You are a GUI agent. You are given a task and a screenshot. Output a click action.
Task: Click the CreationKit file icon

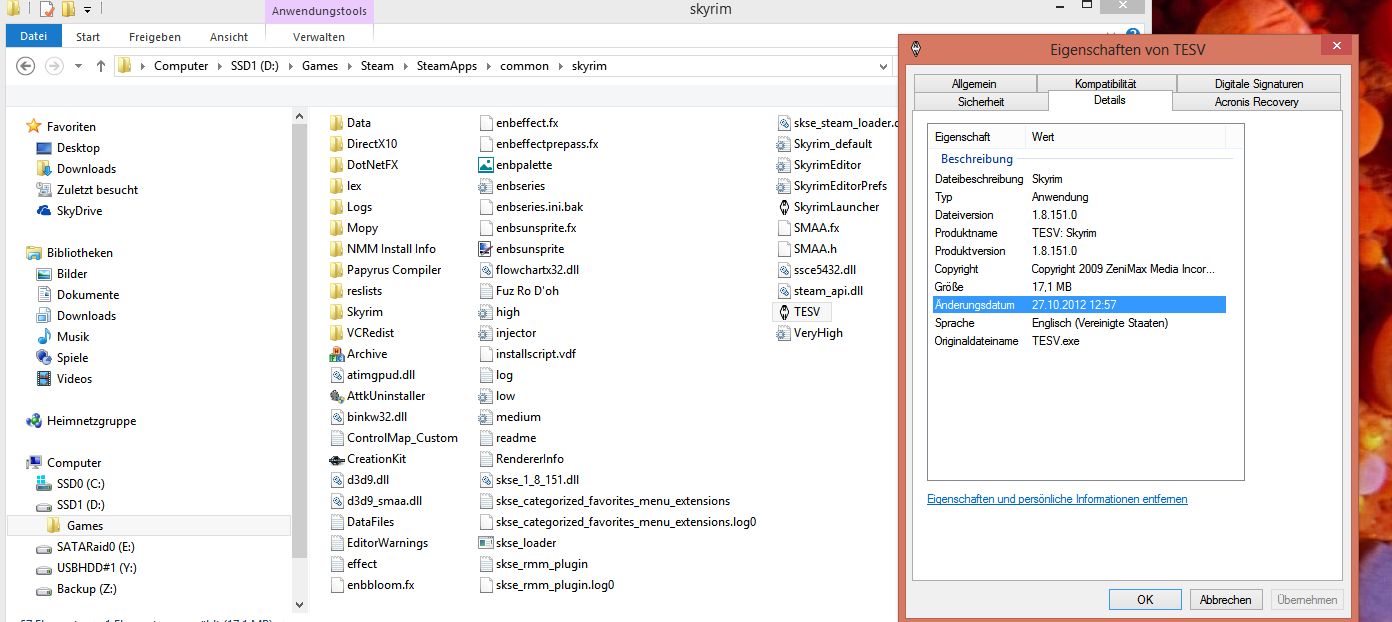coord(337,459)
